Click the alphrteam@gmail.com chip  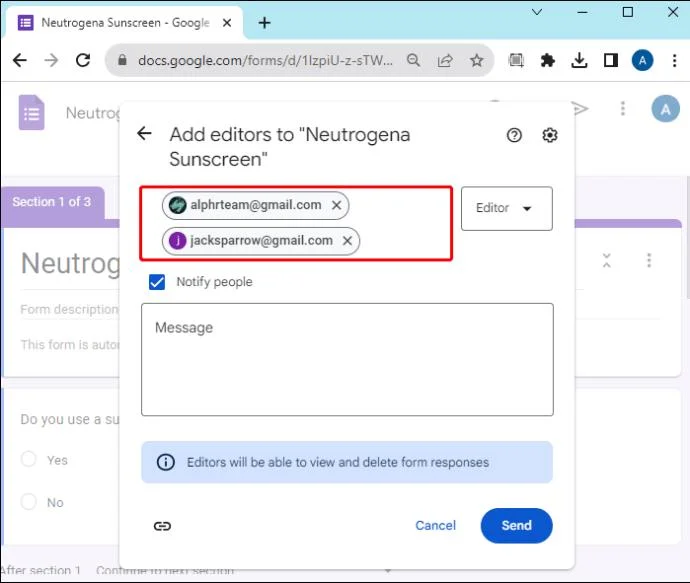click(256, 205)
